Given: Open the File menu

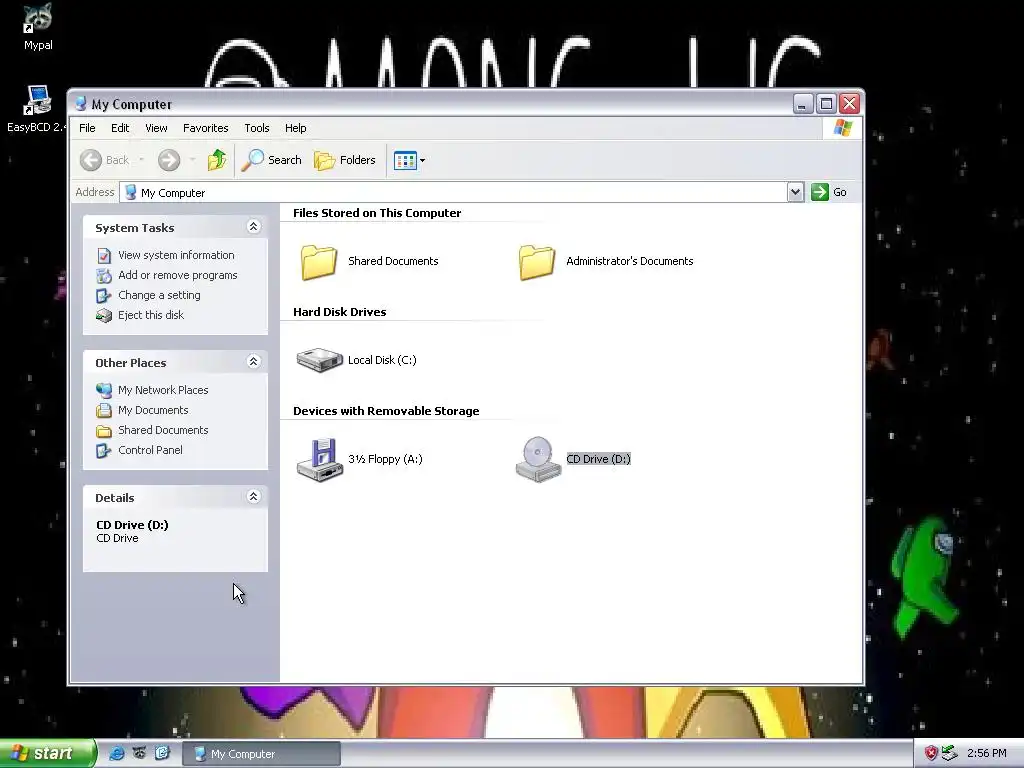Looking at the screenshot, I should tap(87, 128).
